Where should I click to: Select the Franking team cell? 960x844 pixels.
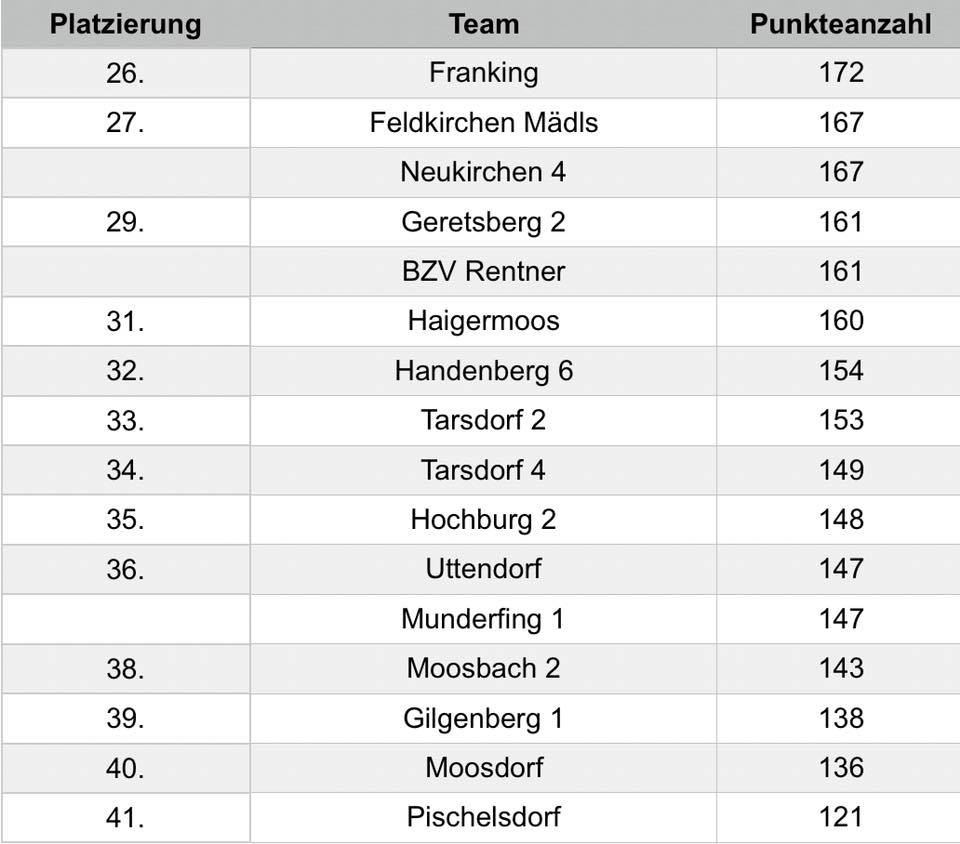[484, 73]
